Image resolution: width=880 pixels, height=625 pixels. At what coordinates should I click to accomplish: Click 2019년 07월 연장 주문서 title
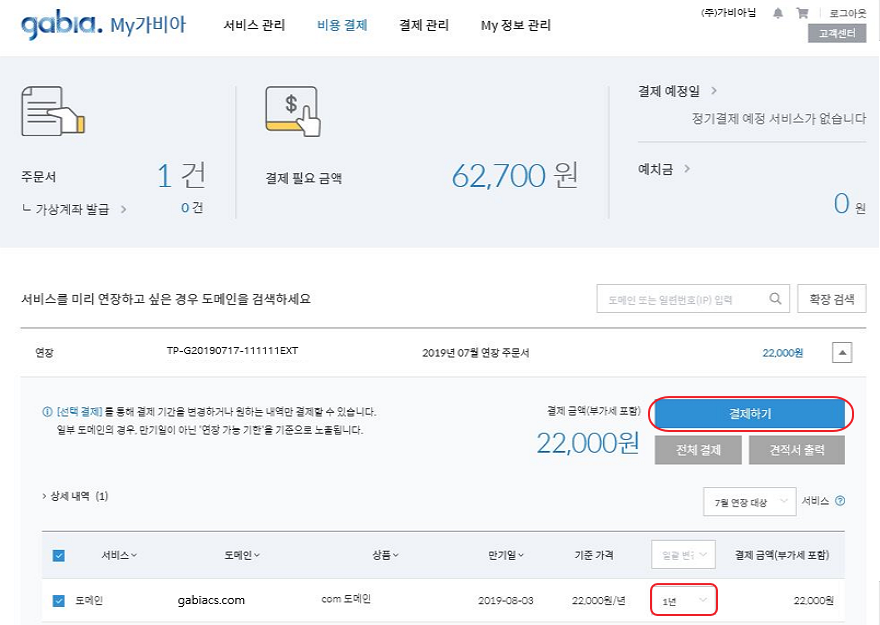[475, 353]
